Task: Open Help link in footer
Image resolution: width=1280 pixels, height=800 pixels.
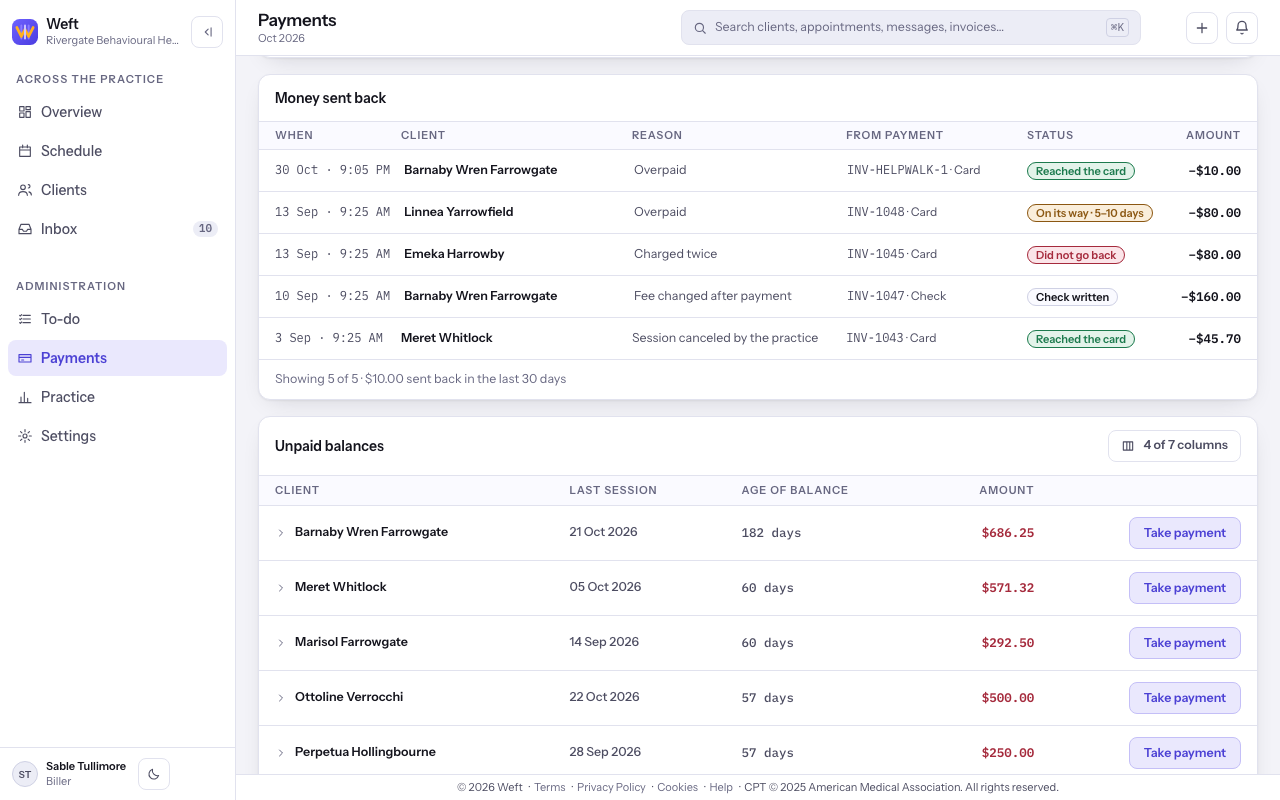Action: [721, 787]
